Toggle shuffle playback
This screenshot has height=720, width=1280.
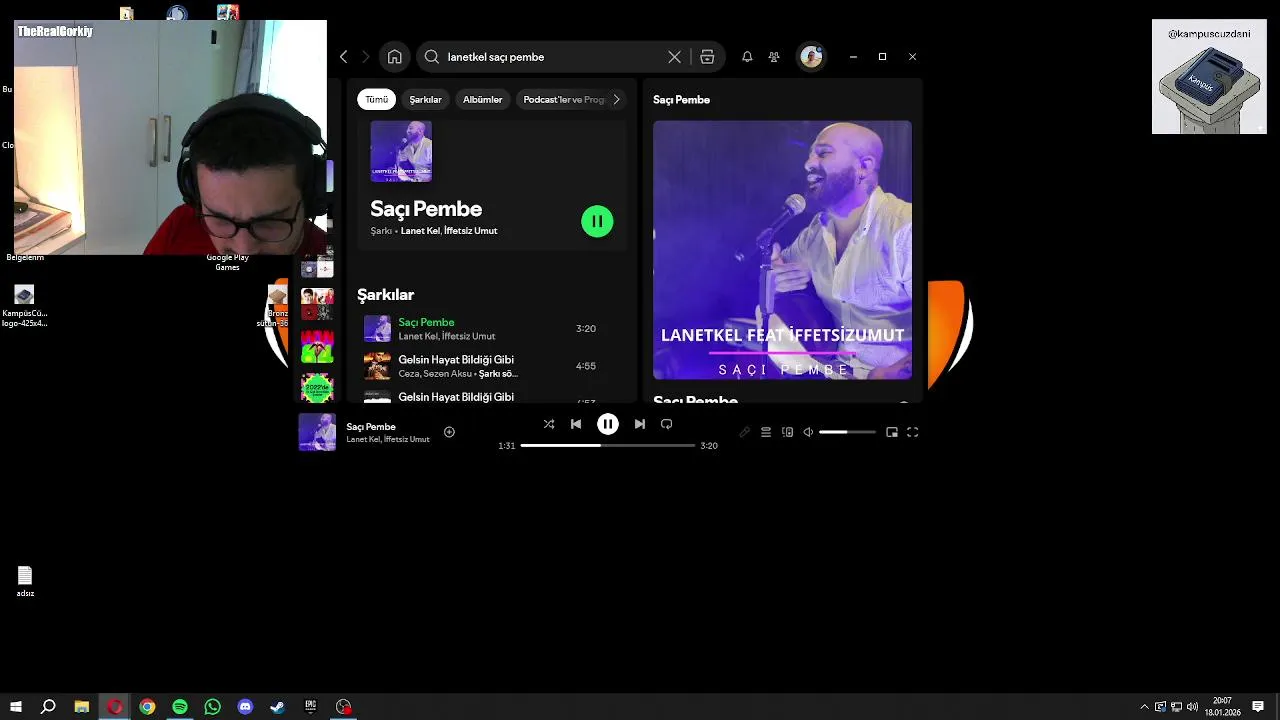(x=549, y=424)
